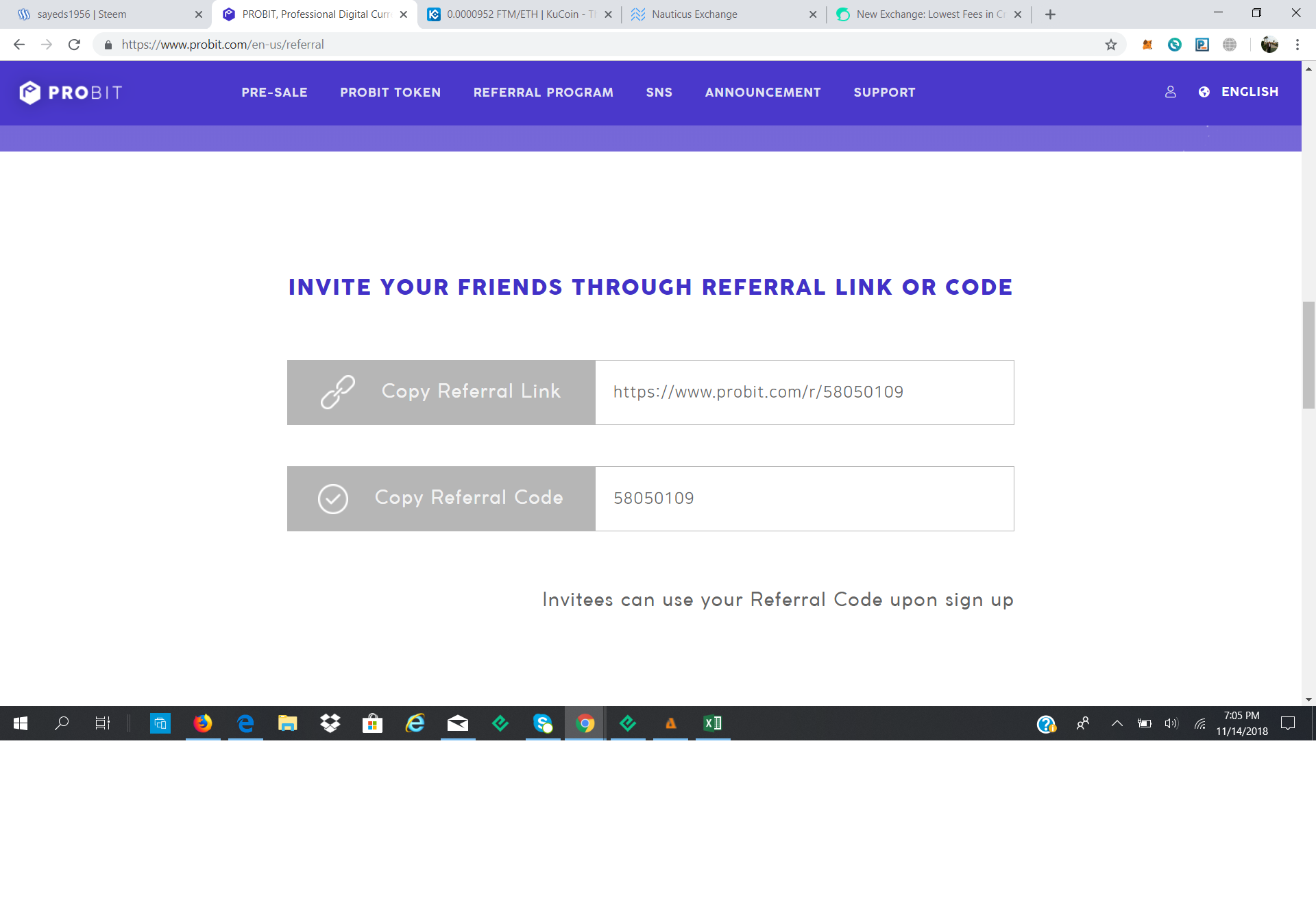This screenshot has height=918, width=1316.
Task: Expand ENGLISH language selector
Action: (x=1250, y=92)
